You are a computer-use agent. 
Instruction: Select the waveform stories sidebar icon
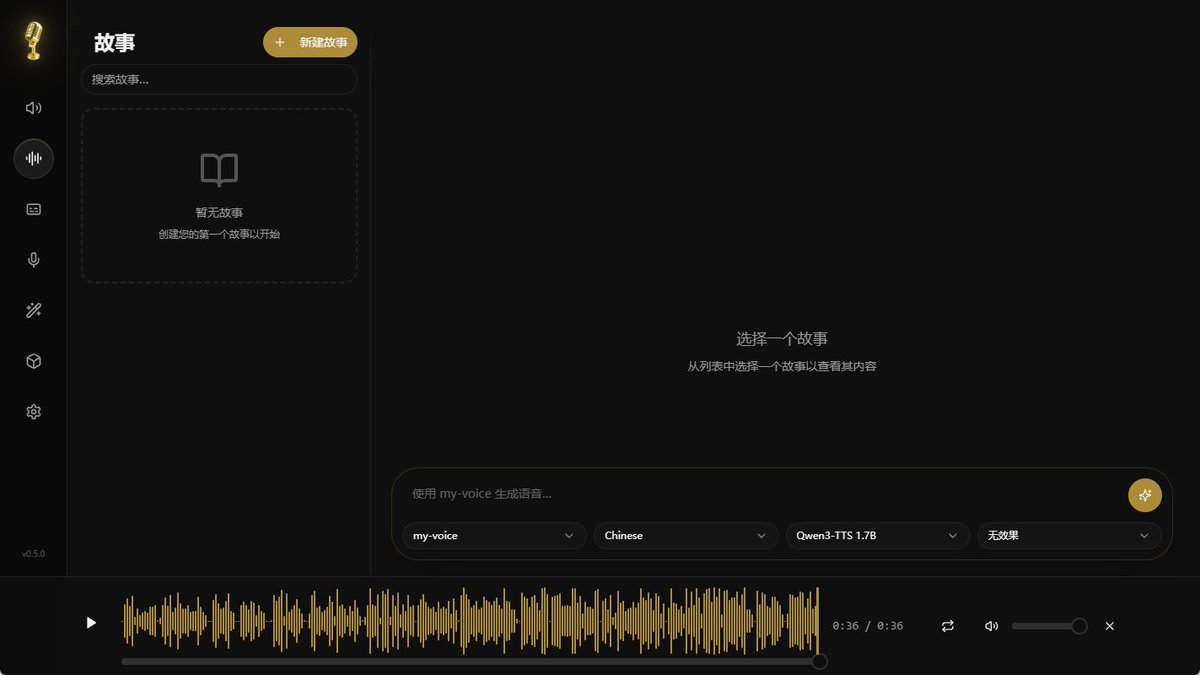[x=34, y=159]
